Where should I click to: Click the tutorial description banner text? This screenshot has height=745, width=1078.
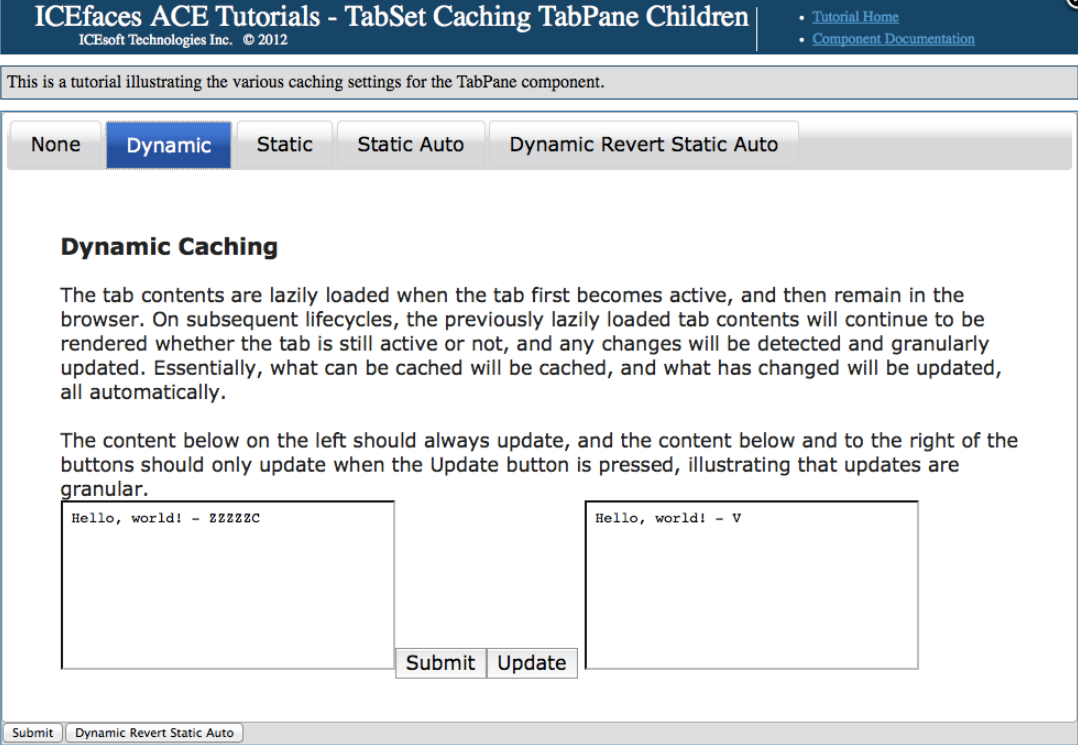pos(306,82)
